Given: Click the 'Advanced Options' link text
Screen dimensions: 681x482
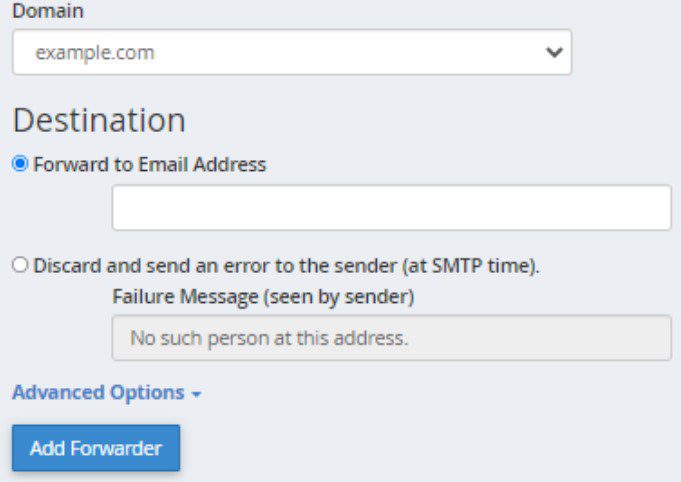Looking at the screenshot, I should coord(98,393).
